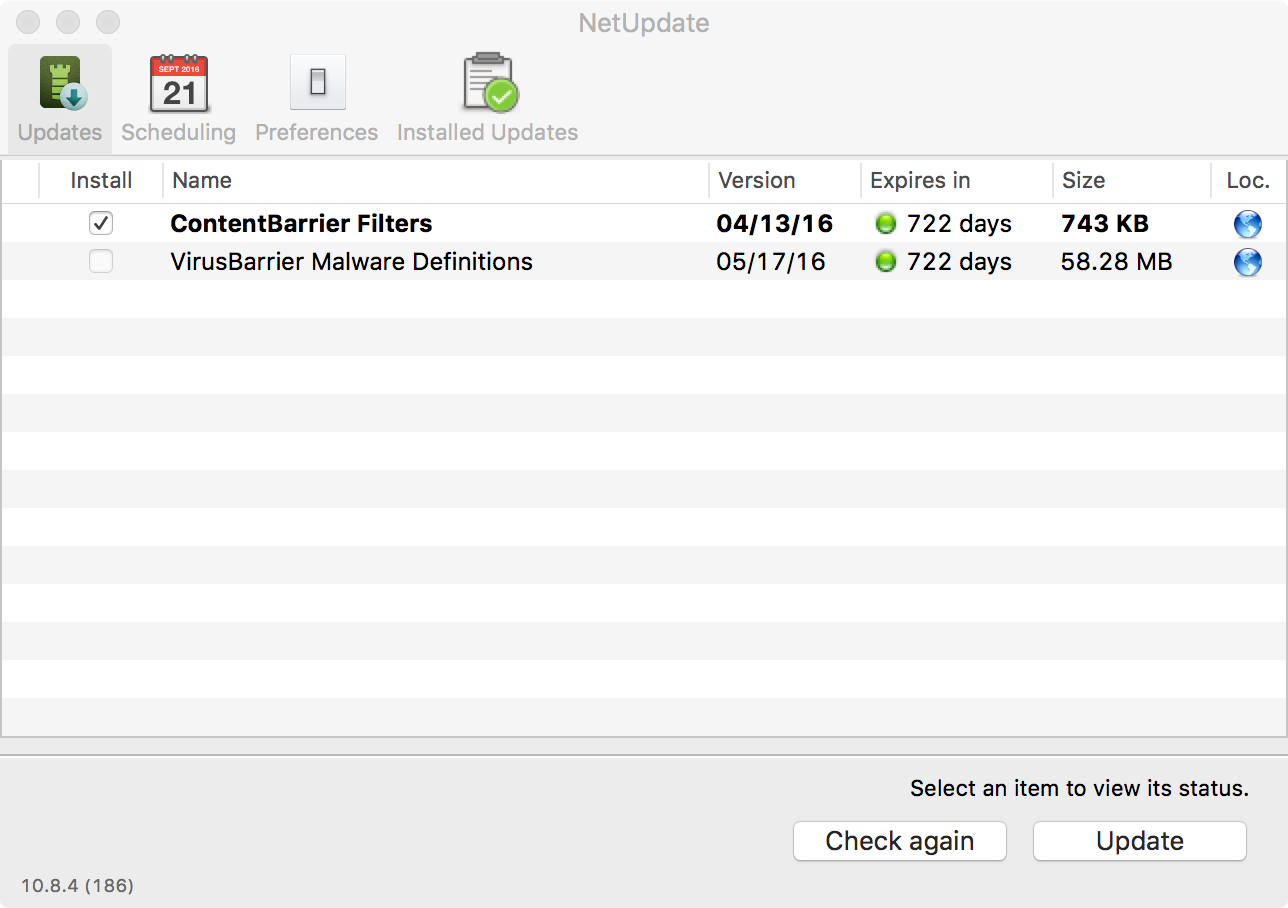This screenshot has width=1288, height=908.
Task: Select the VirusBarrier Malware Definitions name
Action: (x=352, y=262)
